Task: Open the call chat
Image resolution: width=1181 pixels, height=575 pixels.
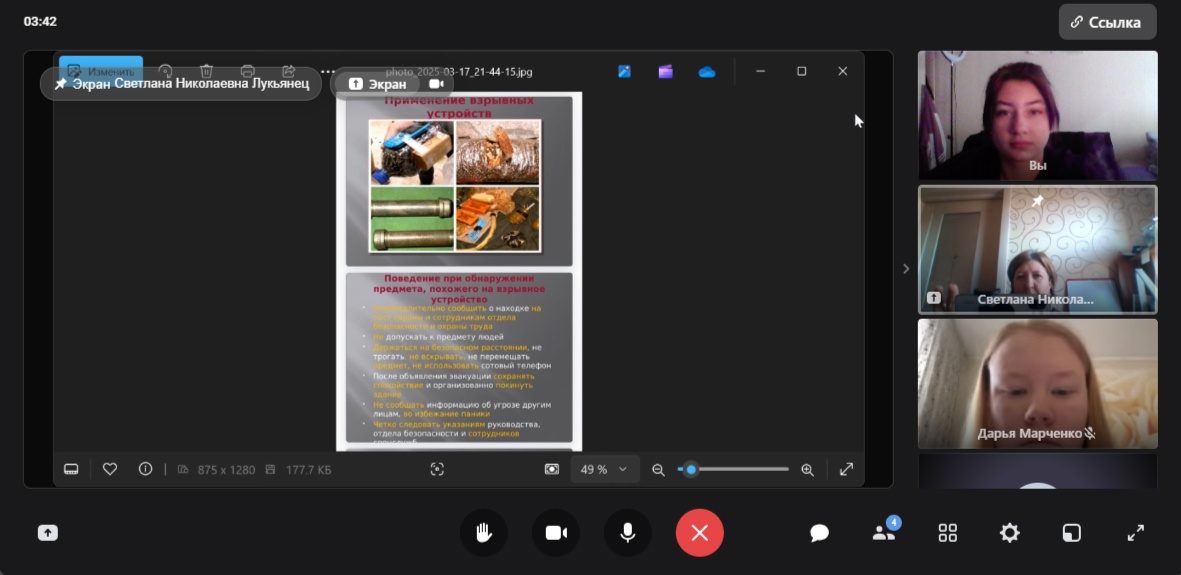Action: click(x=819, y=534)
